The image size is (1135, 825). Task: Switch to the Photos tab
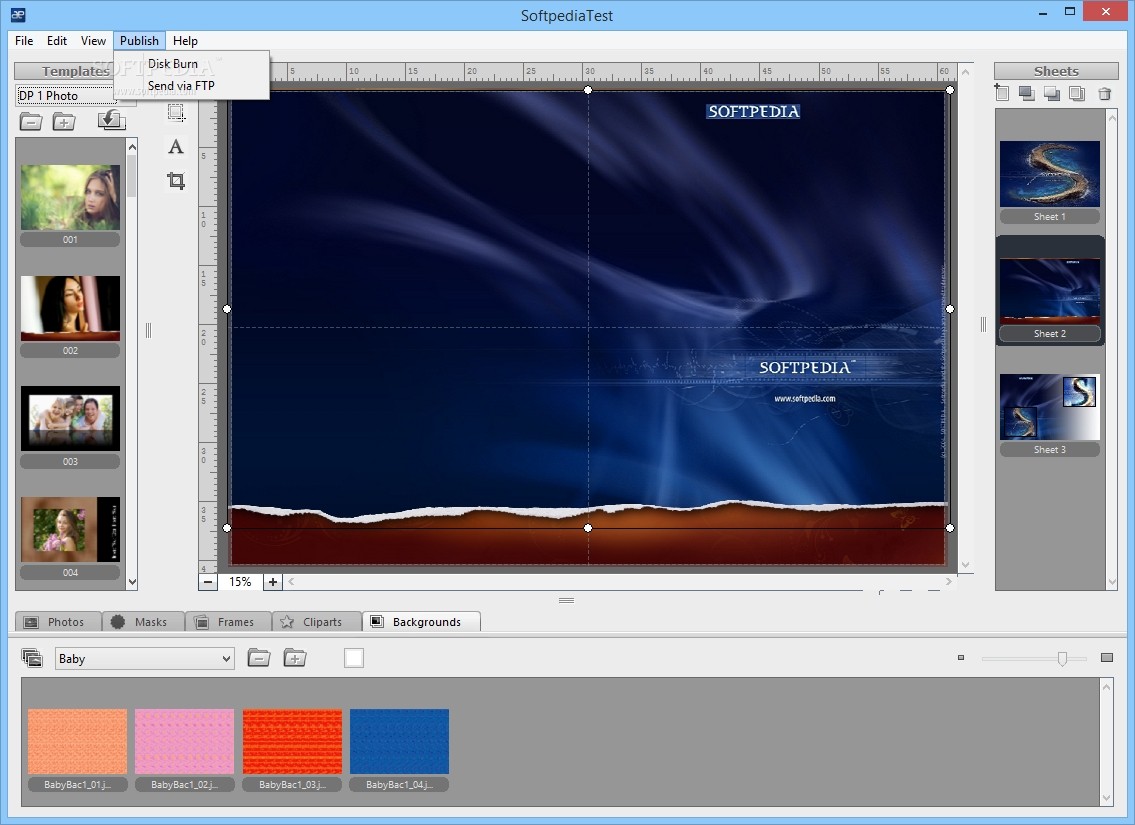click(x=57, y=622)
